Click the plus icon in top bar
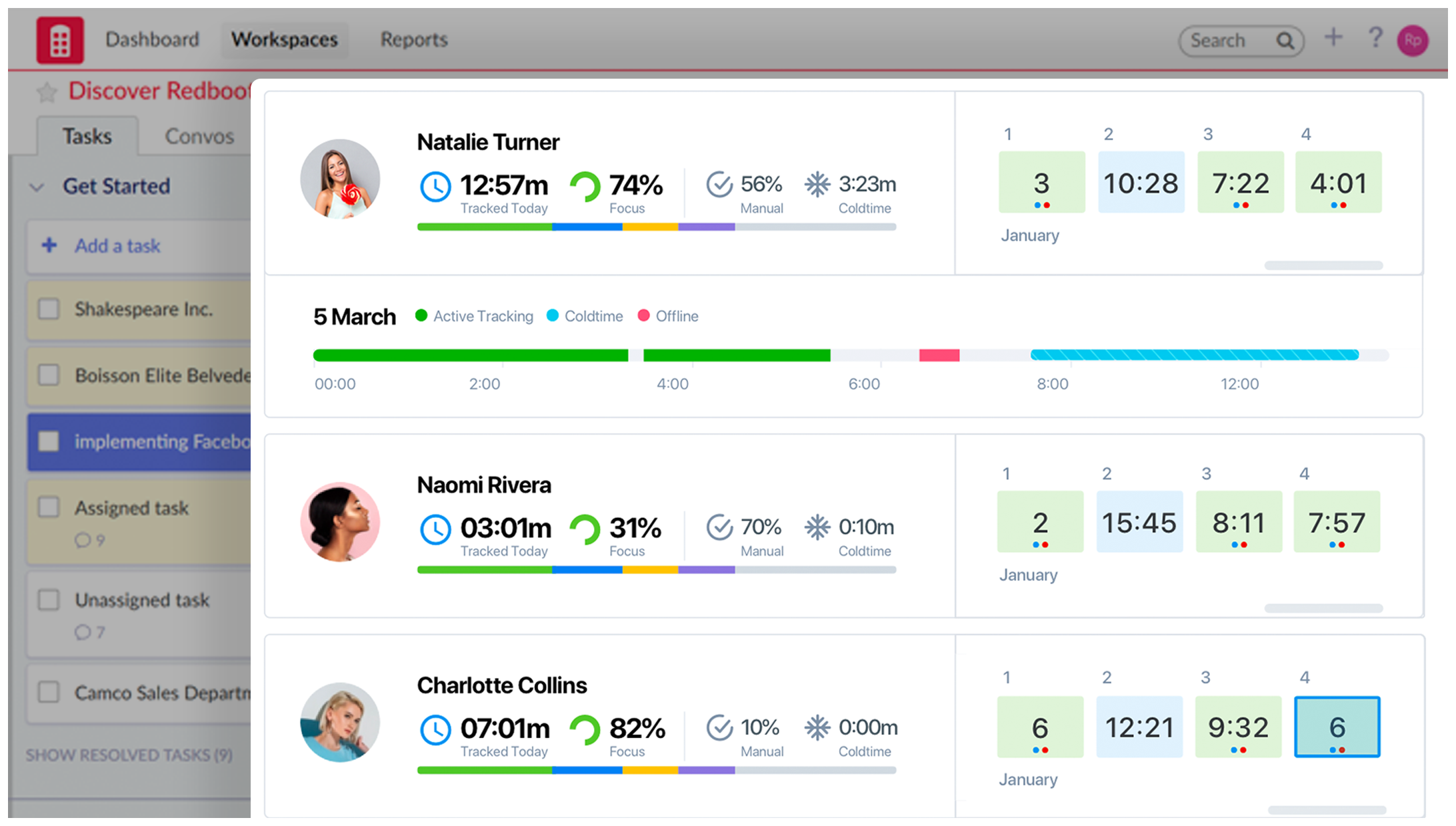Image resolution: width=1456 pixels, height=826 pixels. (1333, 38)
